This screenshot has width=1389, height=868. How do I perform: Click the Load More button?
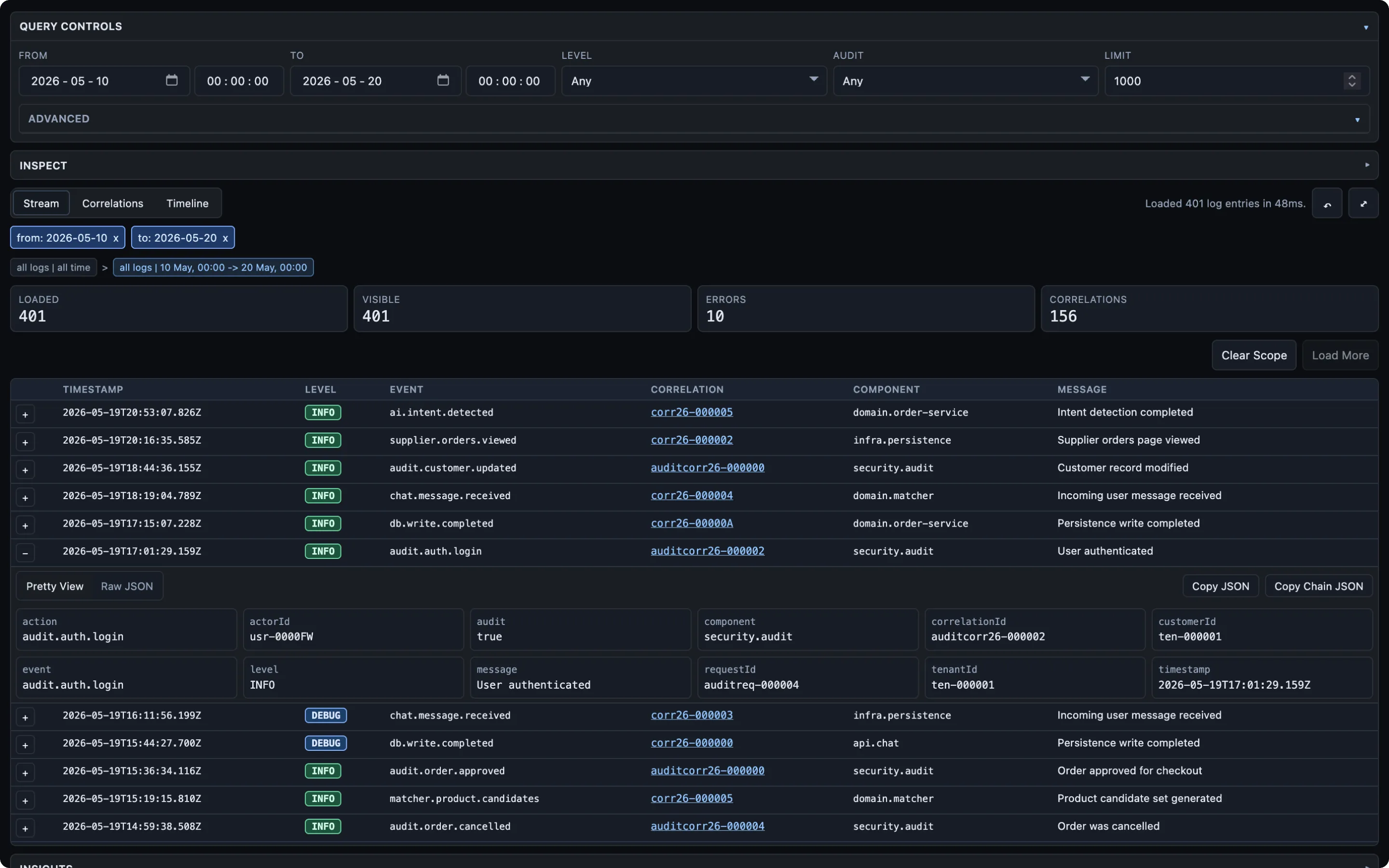pos(1340,355)
